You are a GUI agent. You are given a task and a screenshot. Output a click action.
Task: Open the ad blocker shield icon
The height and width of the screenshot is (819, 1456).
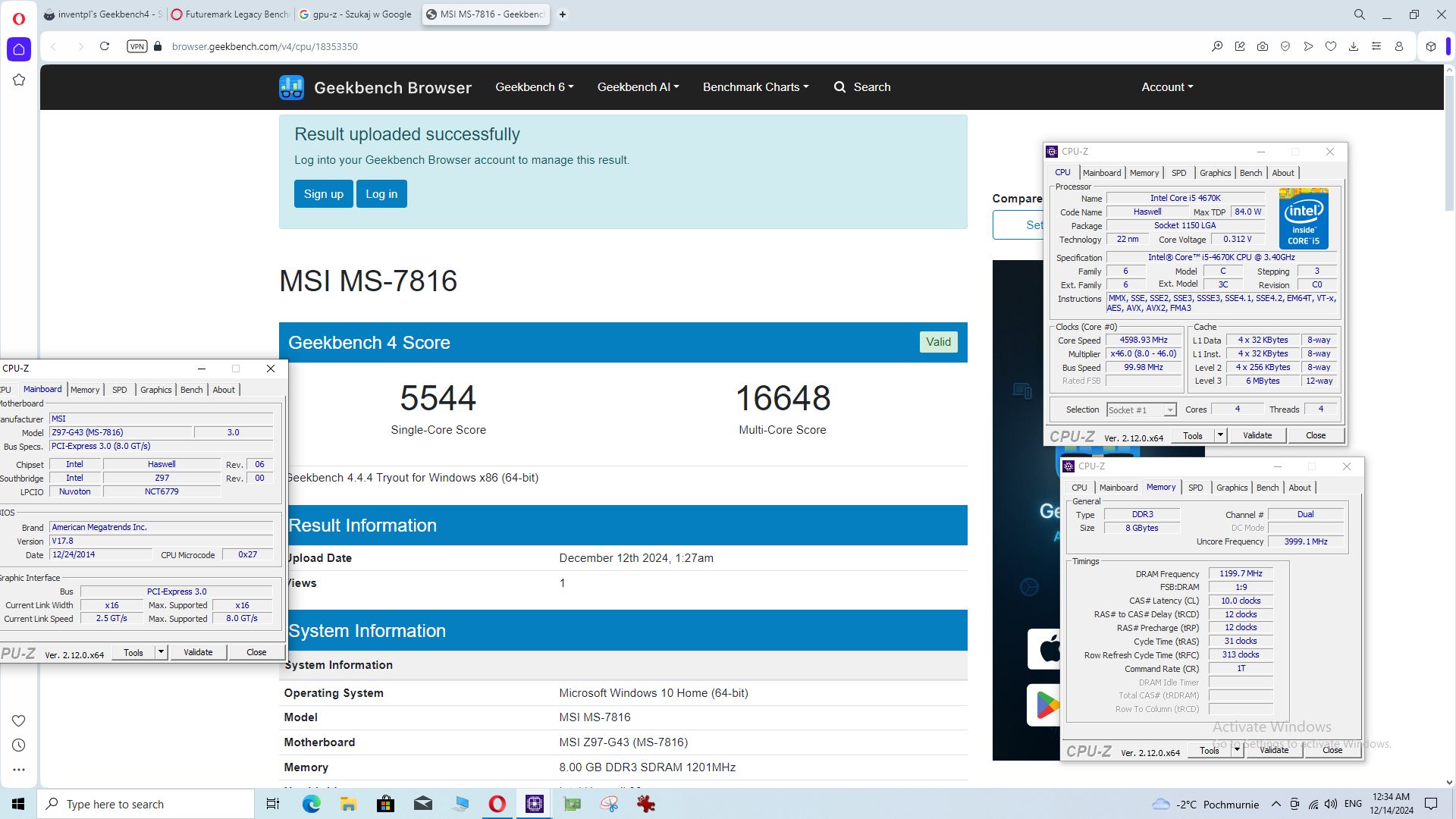point(1285,46)
